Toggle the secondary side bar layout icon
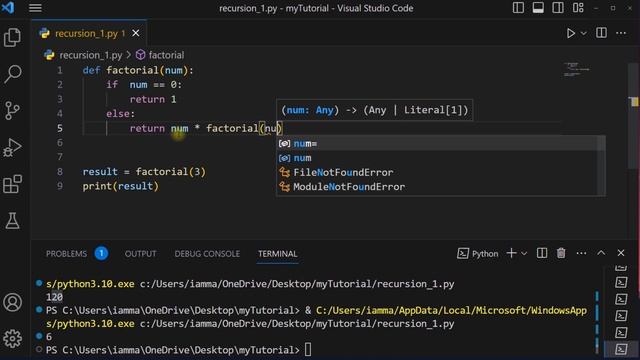 pos(558,8)
